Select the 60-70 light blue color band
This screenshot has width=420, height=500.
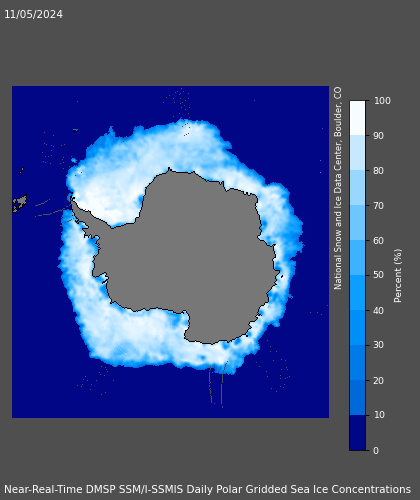pos(357,222)
